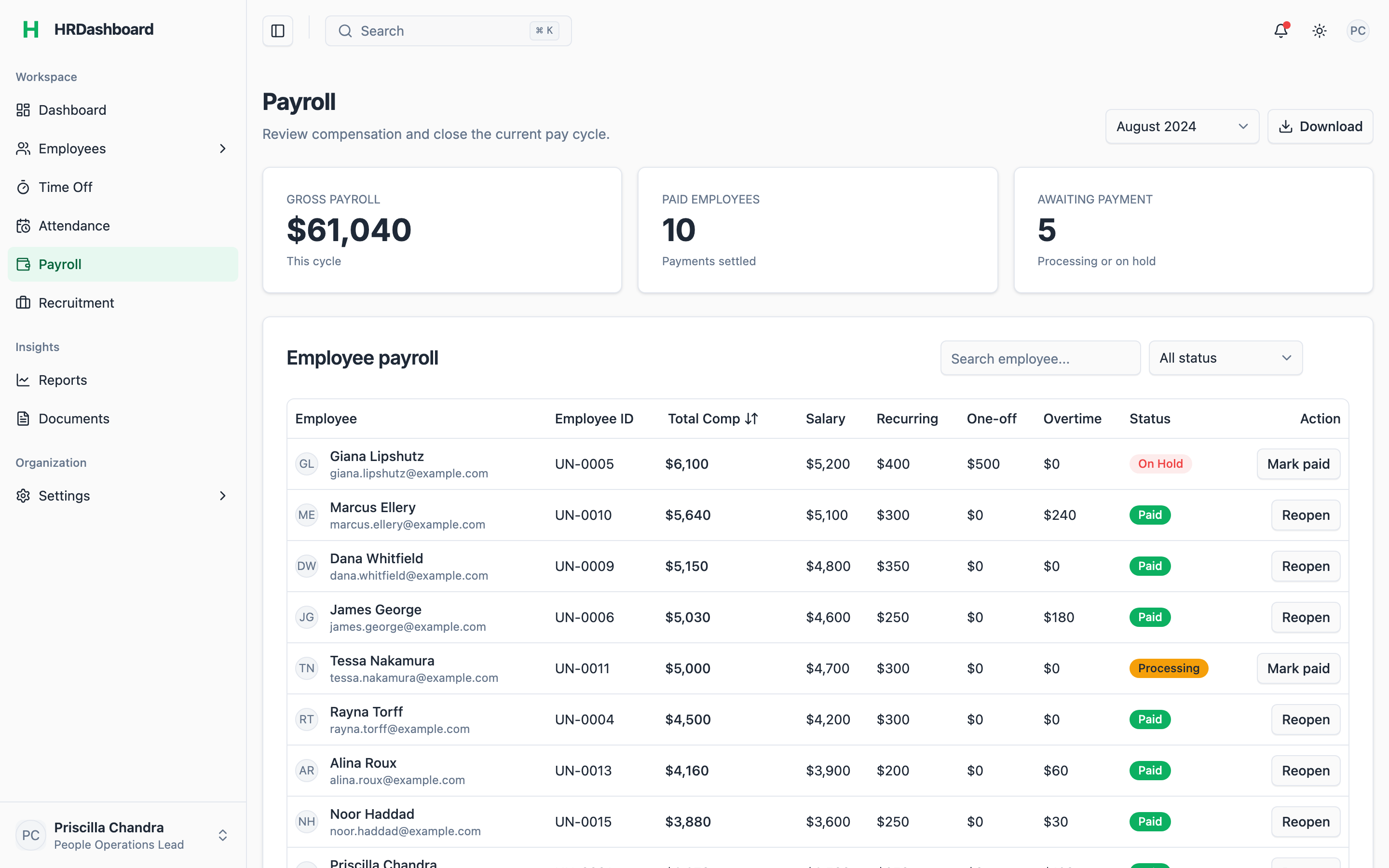Viewport: 1389px width, 868px height.
Task: Click the Recruitment briefcase icon
Action: point(23,302)
